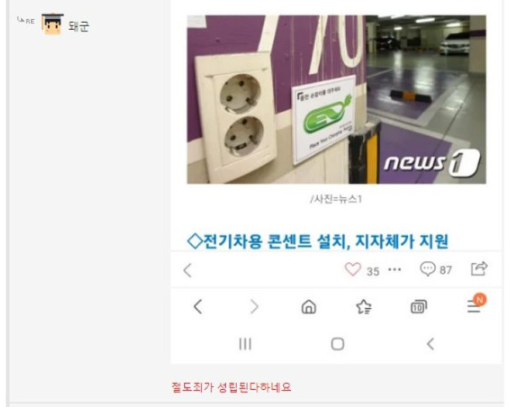
Task: Open the hamburger menu with N badge
Action: coord(476,304)
